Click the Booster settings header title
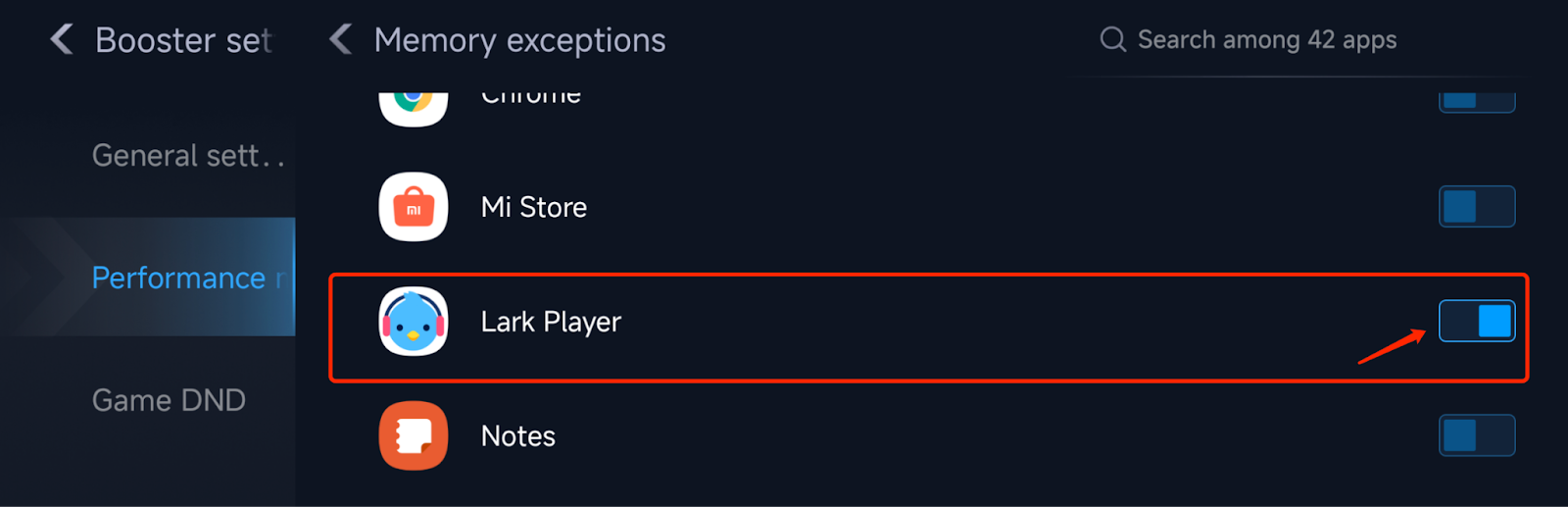The width and height of the screenshot is (1568, 507). (183, 40)
